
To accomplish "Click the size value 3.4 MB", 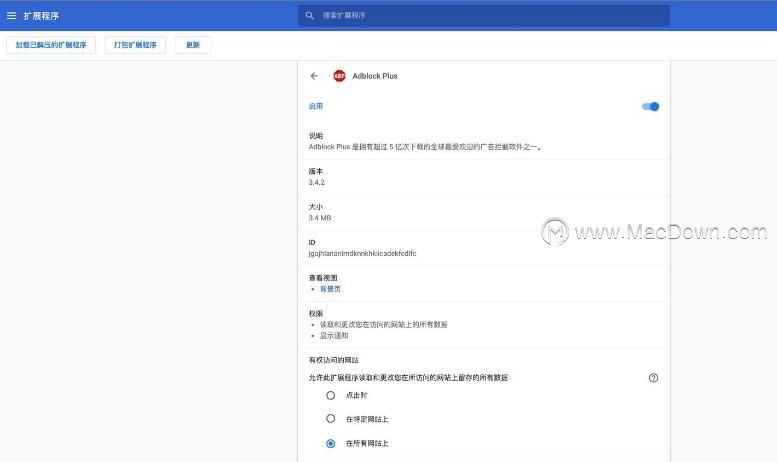I will click(320, 218).
